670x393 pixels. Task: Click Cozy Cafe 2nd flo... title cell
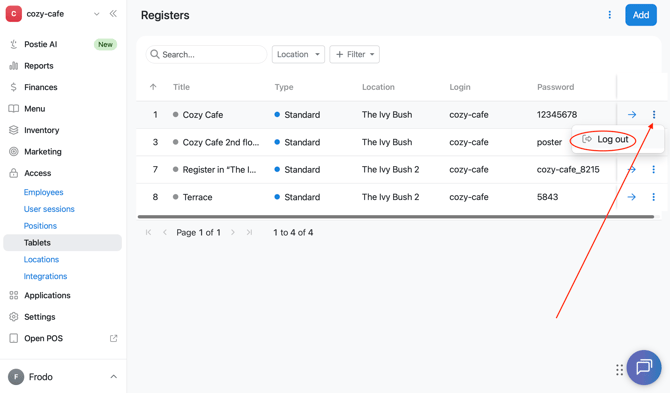221,142
